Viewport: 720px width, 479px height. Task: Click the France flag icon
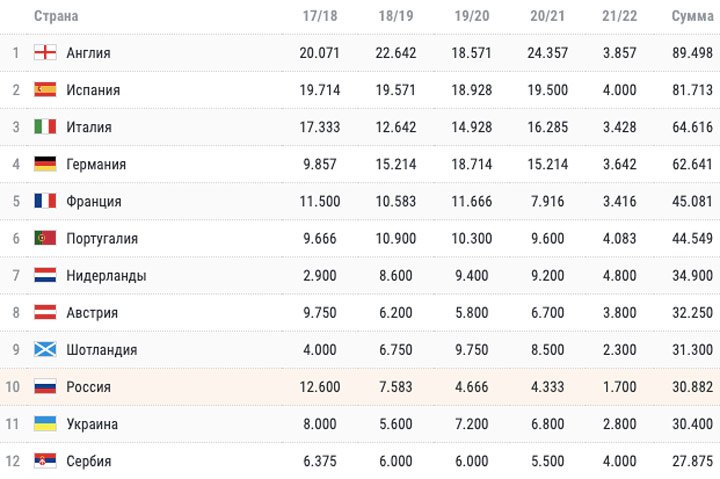(45, 201)
